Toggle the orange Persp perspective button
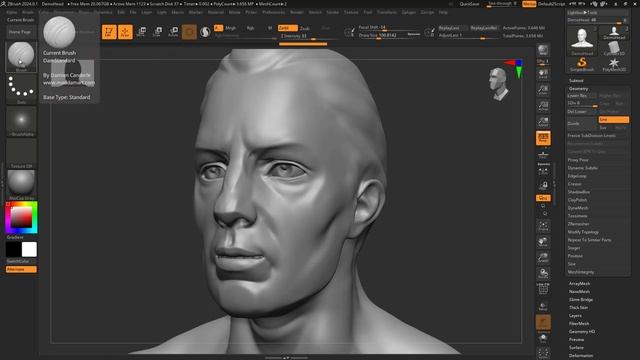 pyautogui.click(x=543, y=138)
